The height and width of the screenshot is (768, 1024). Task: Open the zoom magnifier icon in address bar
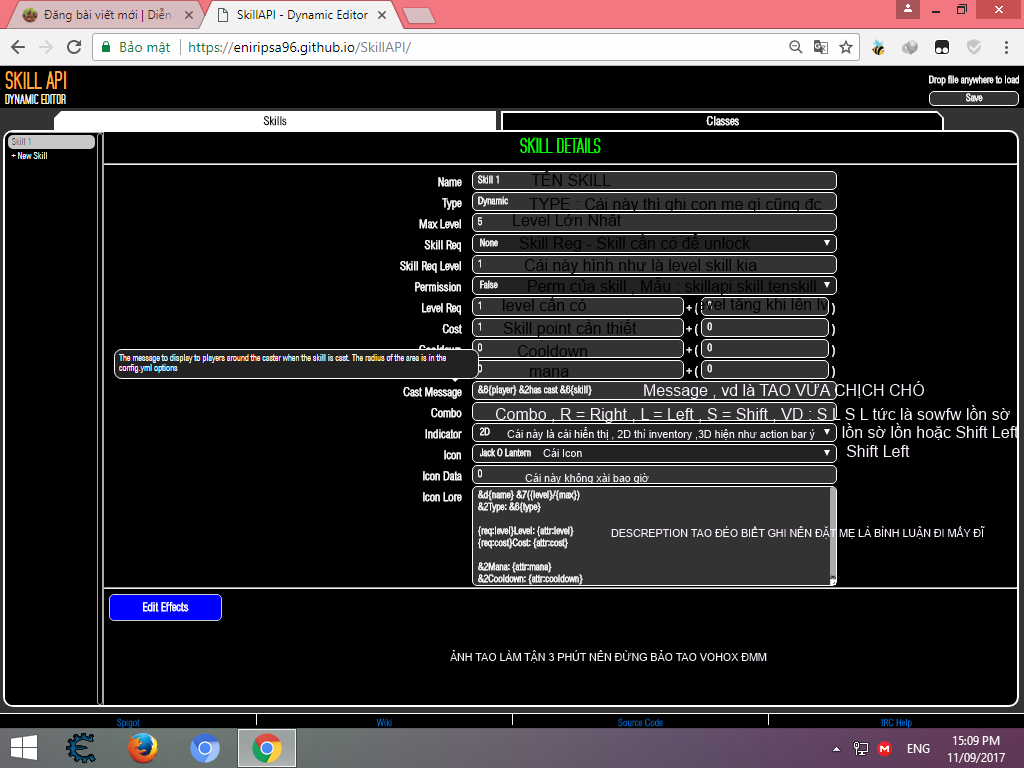[x=795, y=47]
